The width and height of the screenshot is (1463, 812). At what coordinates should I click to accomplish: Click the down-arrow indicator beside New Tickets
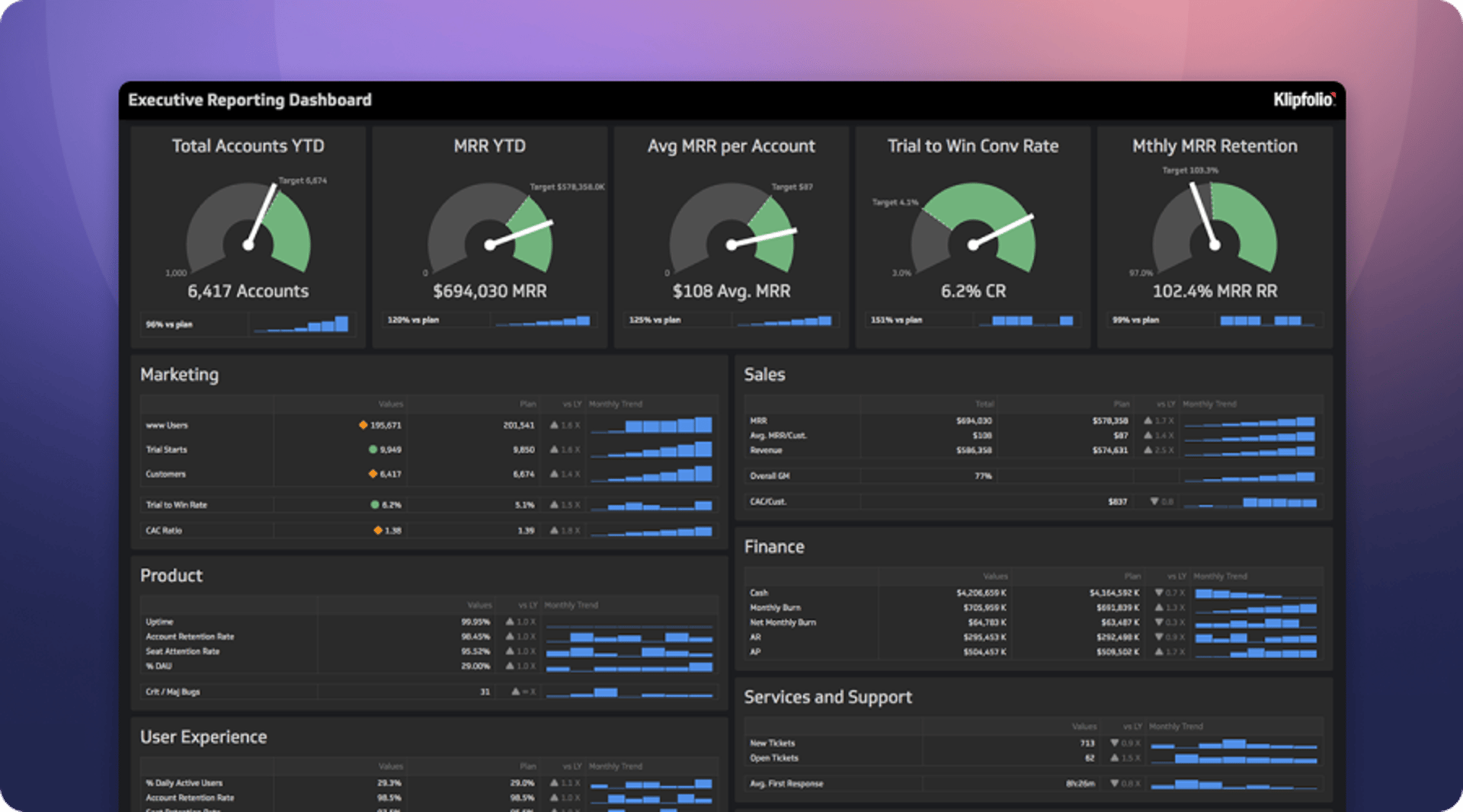pyautogui.click(x=1113, y=743)
